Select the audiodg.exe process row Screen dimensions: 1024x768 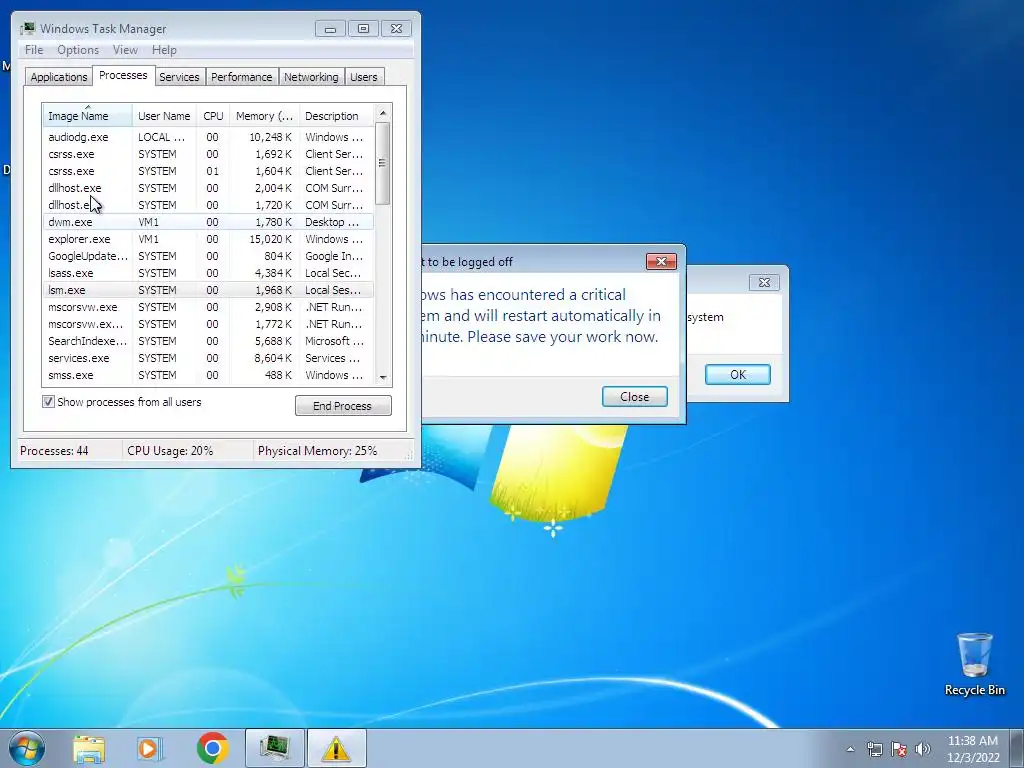[208, 137]
